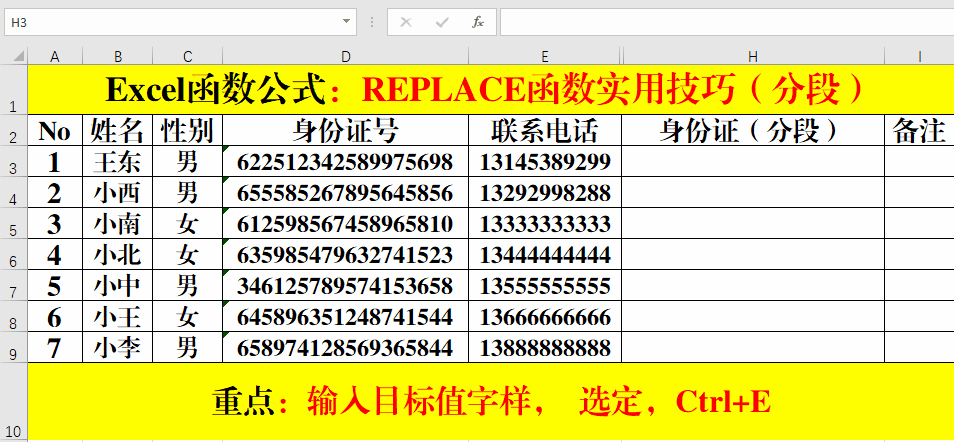Click empty 备注 cell in 小西's row
The width and height of the screenshot is (954, 442).
919,192
